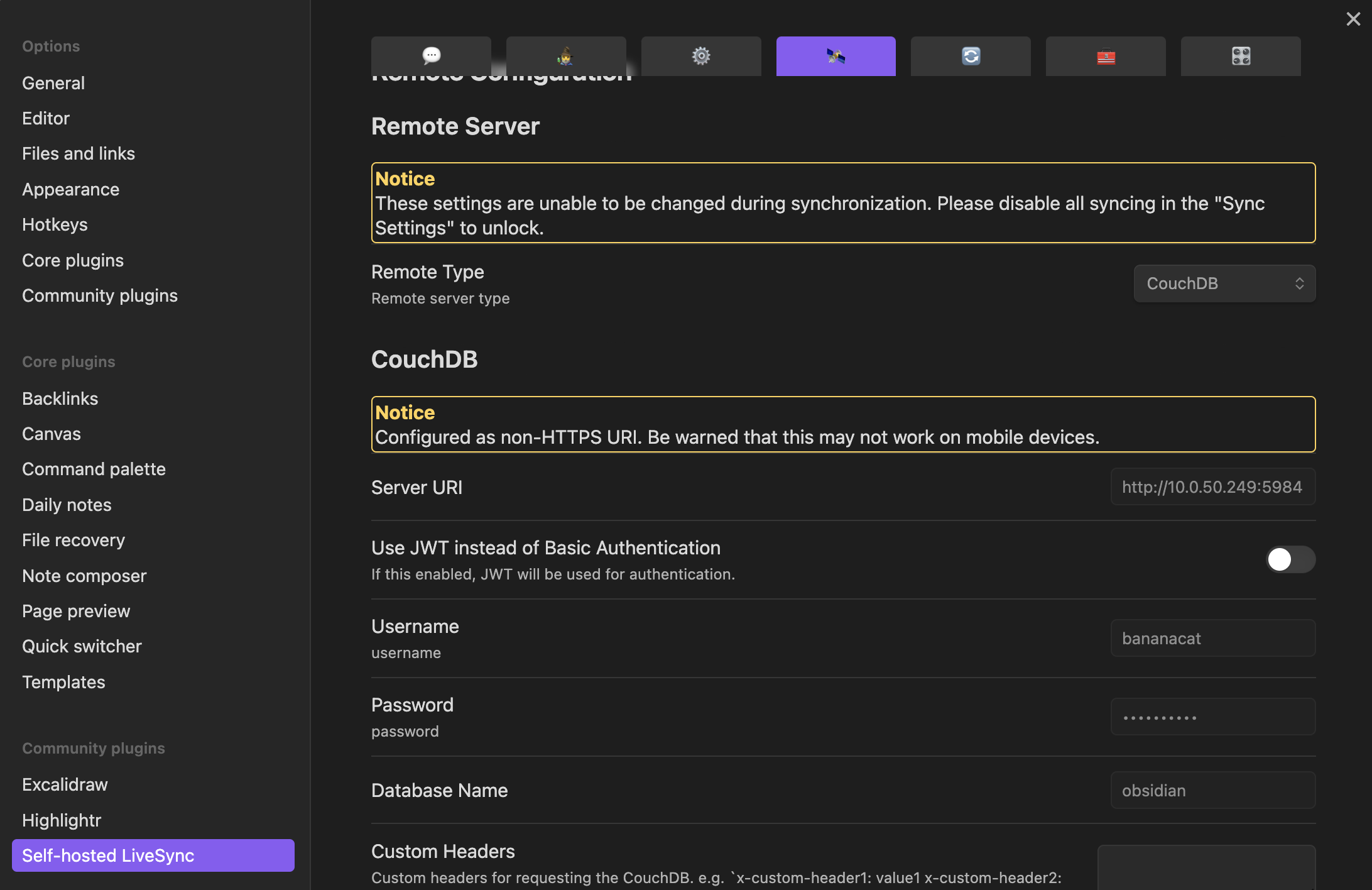Click the JWT authentication description text
1372x890 pixels.
coord(553,574)
